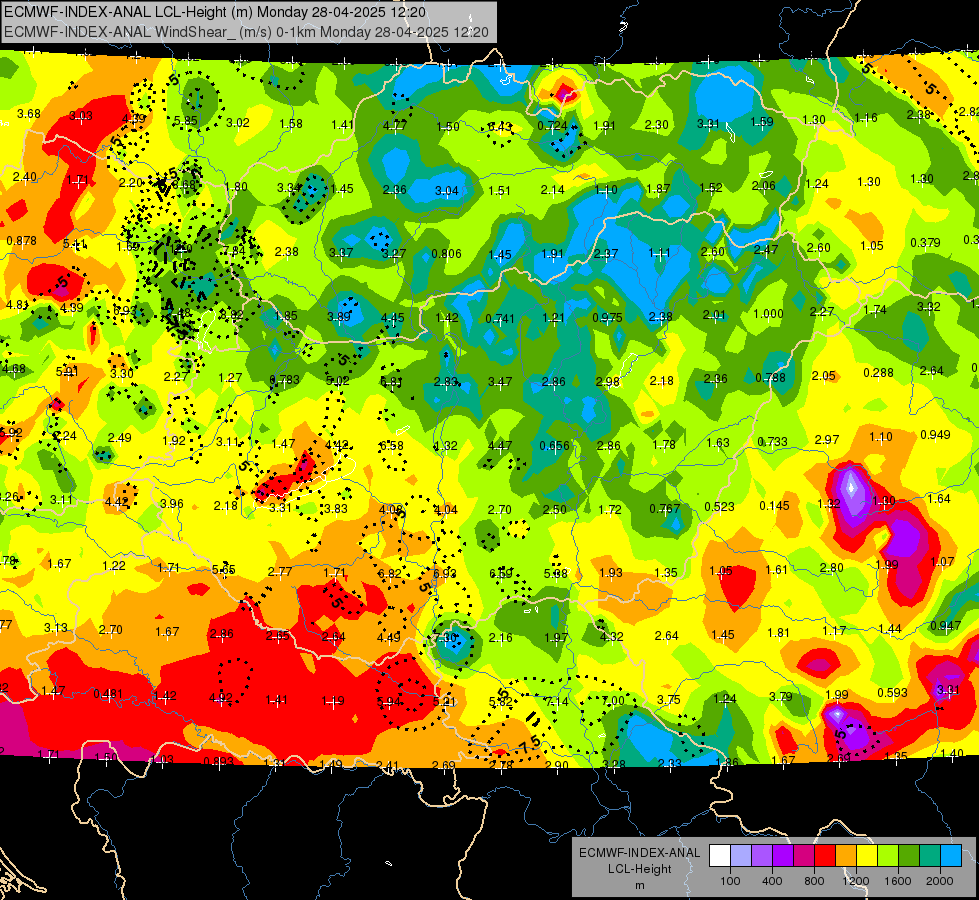Screen dimensions: 979x900
Task: Click the WindShear 0-1km title line
Action: click(246, 32)
